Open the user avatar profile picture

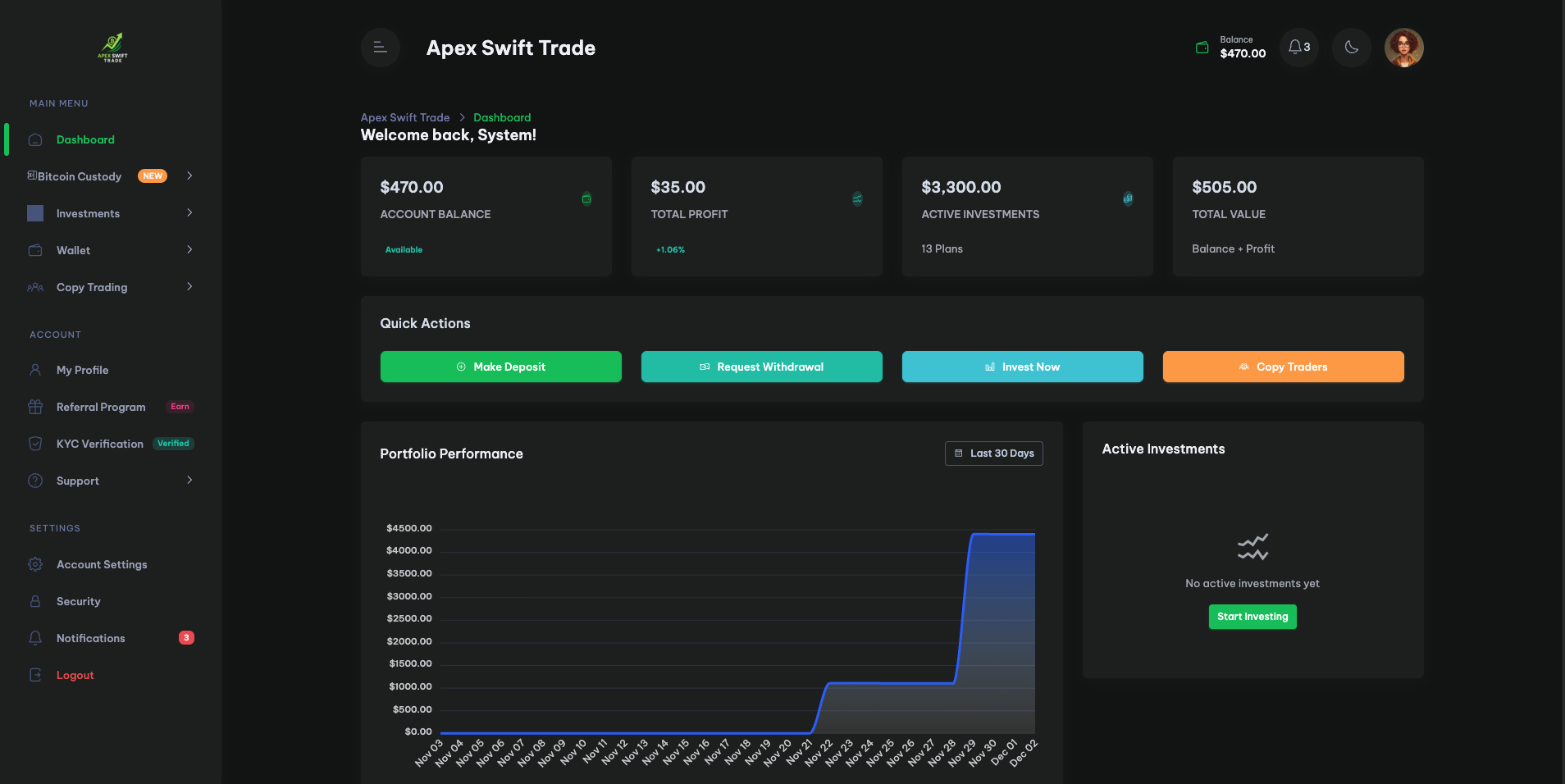[1403, 48]
